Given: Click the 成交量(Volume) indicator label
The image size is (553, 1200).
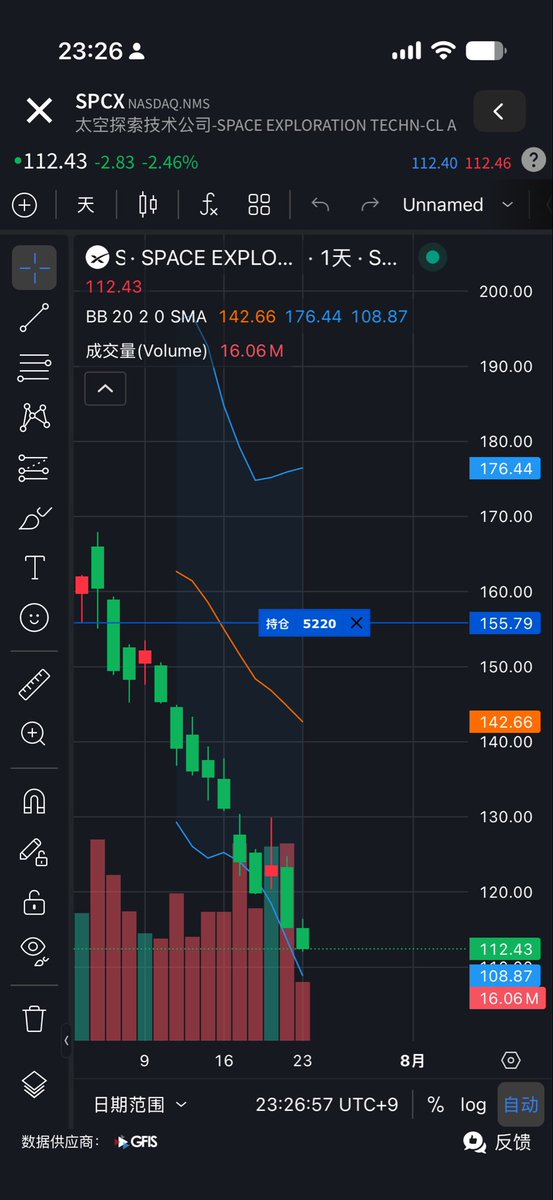Looking at the screenshot, I should (x=146, y=351).
